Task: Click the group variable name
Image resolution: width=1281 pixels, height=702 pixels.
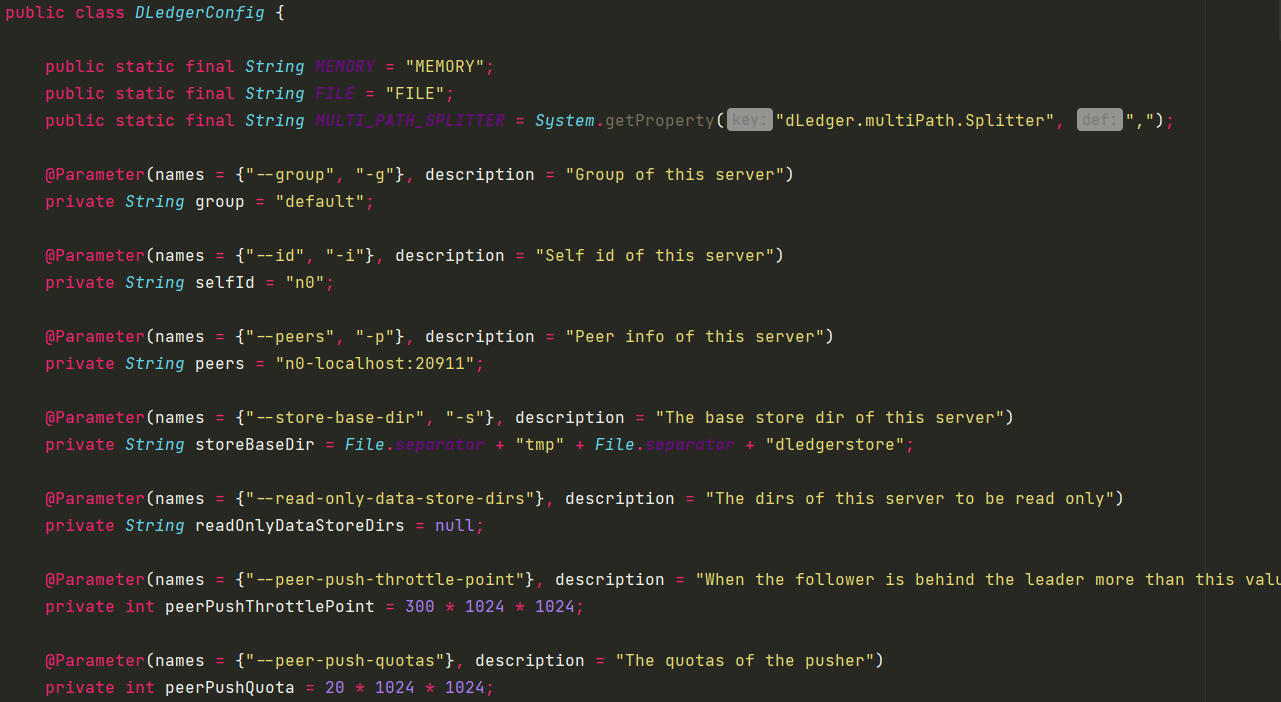Action: [219, 201]
